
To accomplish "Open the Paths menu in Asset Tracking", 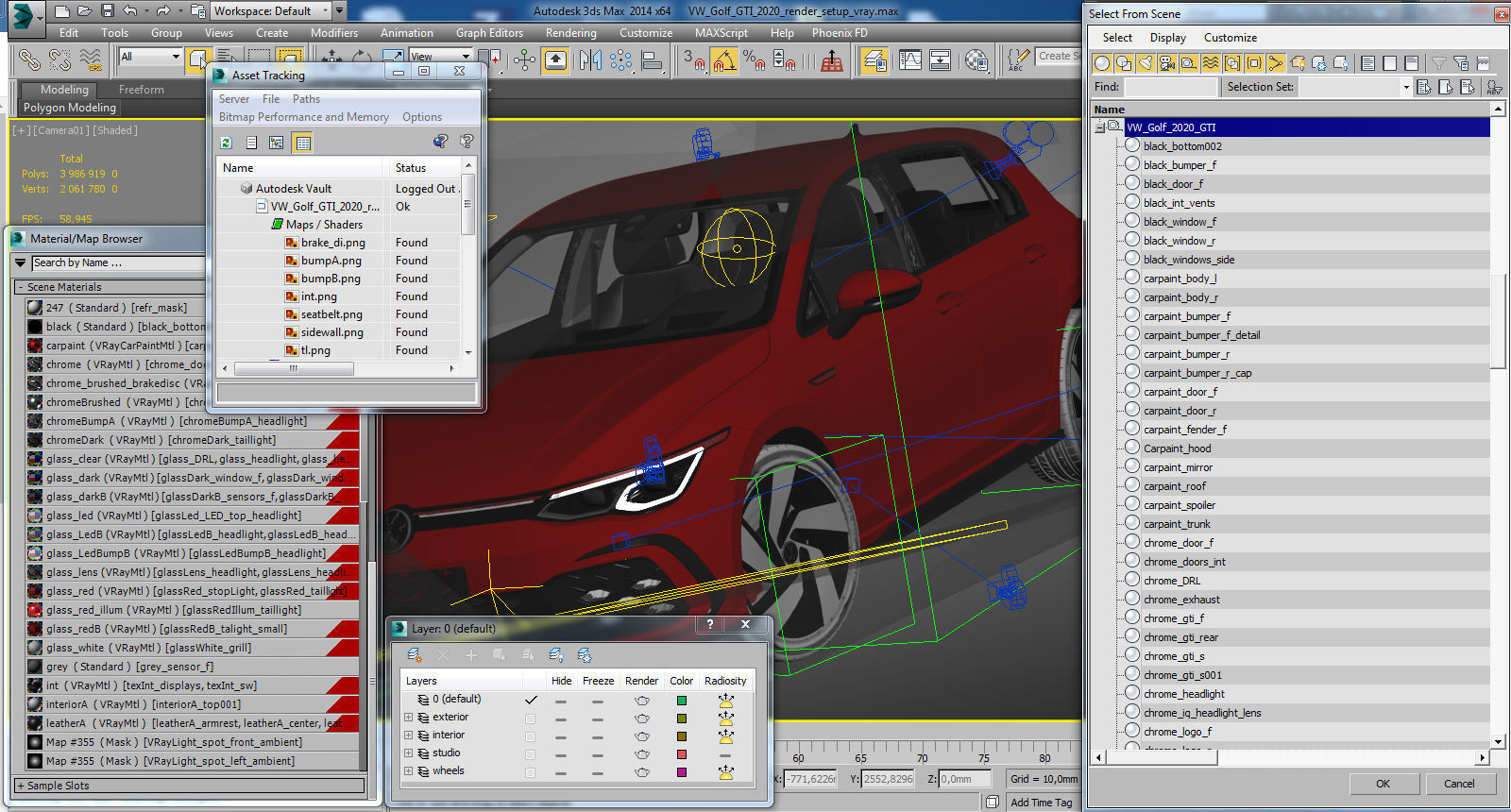I will click(306, 99).
